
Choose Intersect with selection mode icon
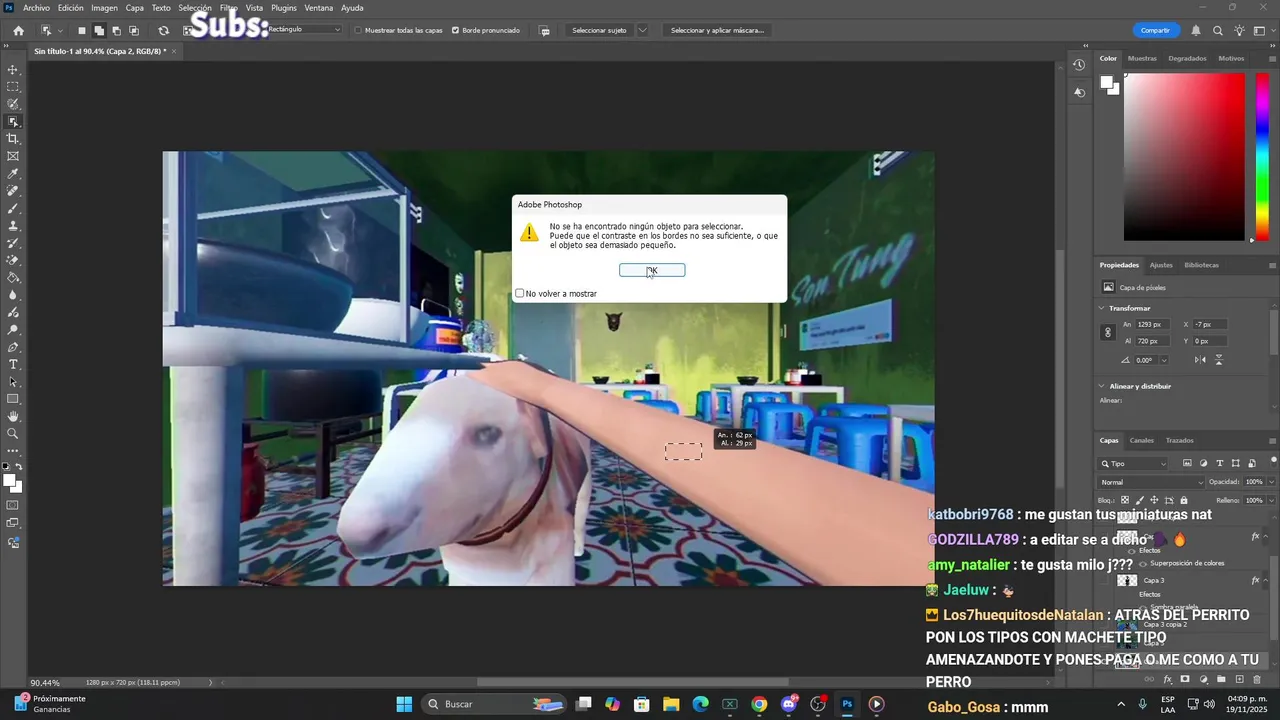134,30
